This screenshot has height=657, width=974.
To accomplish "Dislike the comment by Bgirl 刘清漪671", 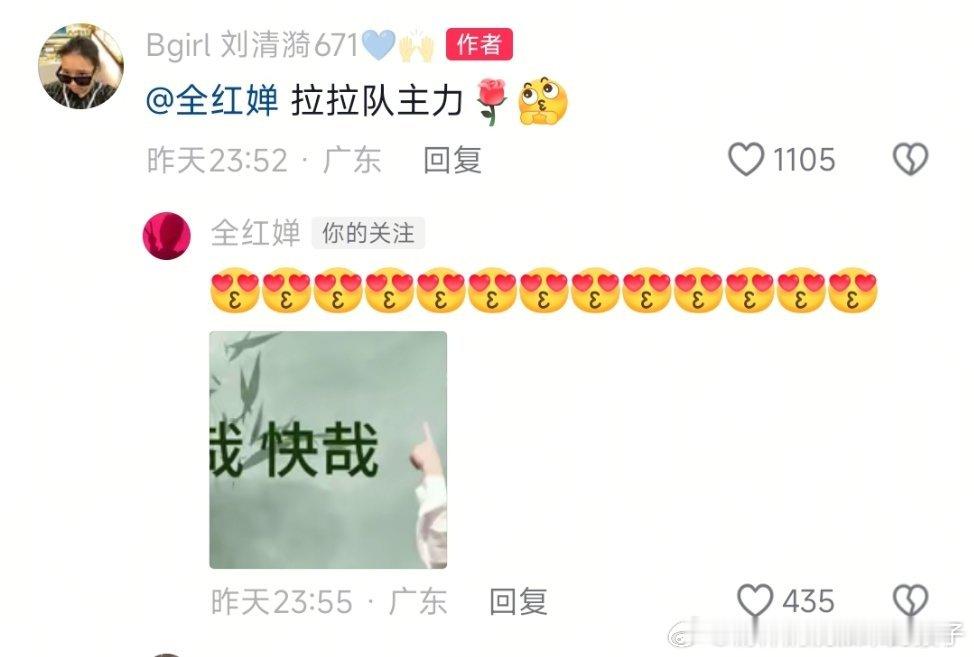I will pos(910,160).
